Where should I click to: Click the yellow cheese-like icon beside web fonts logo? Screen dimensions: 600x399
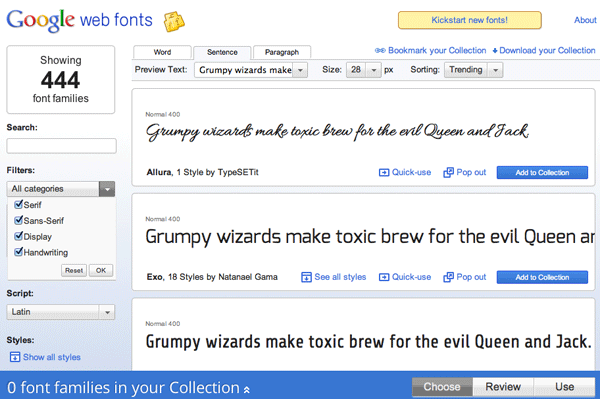[x=174, y=21]
